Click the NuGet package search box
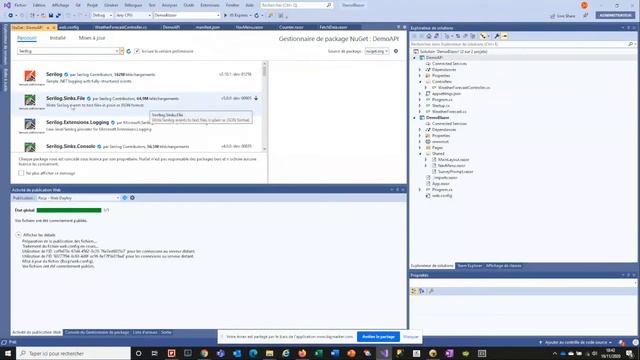 68,51
